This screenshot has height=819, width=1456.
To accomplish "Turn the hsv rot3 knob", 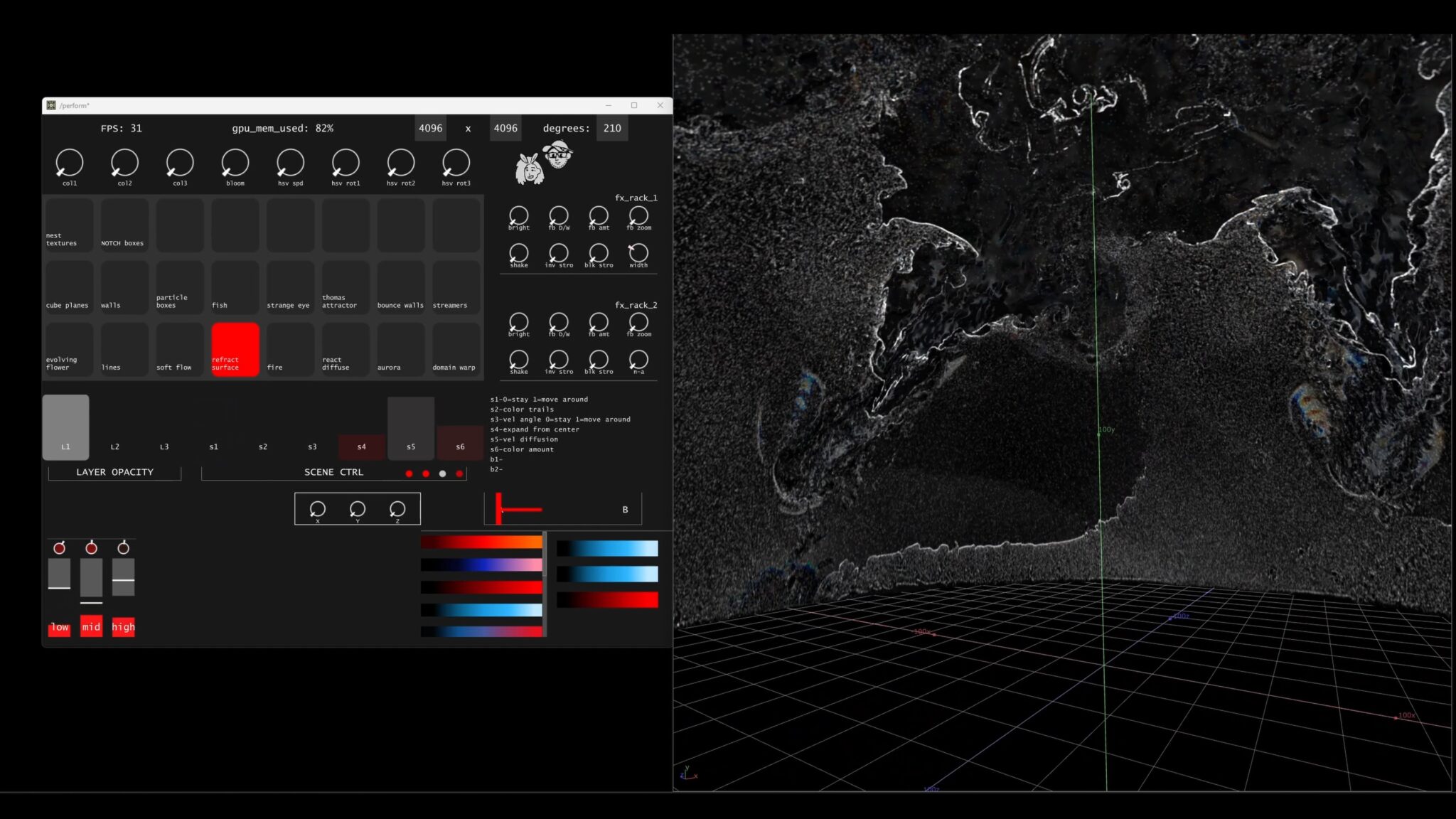I will (456, 164).
